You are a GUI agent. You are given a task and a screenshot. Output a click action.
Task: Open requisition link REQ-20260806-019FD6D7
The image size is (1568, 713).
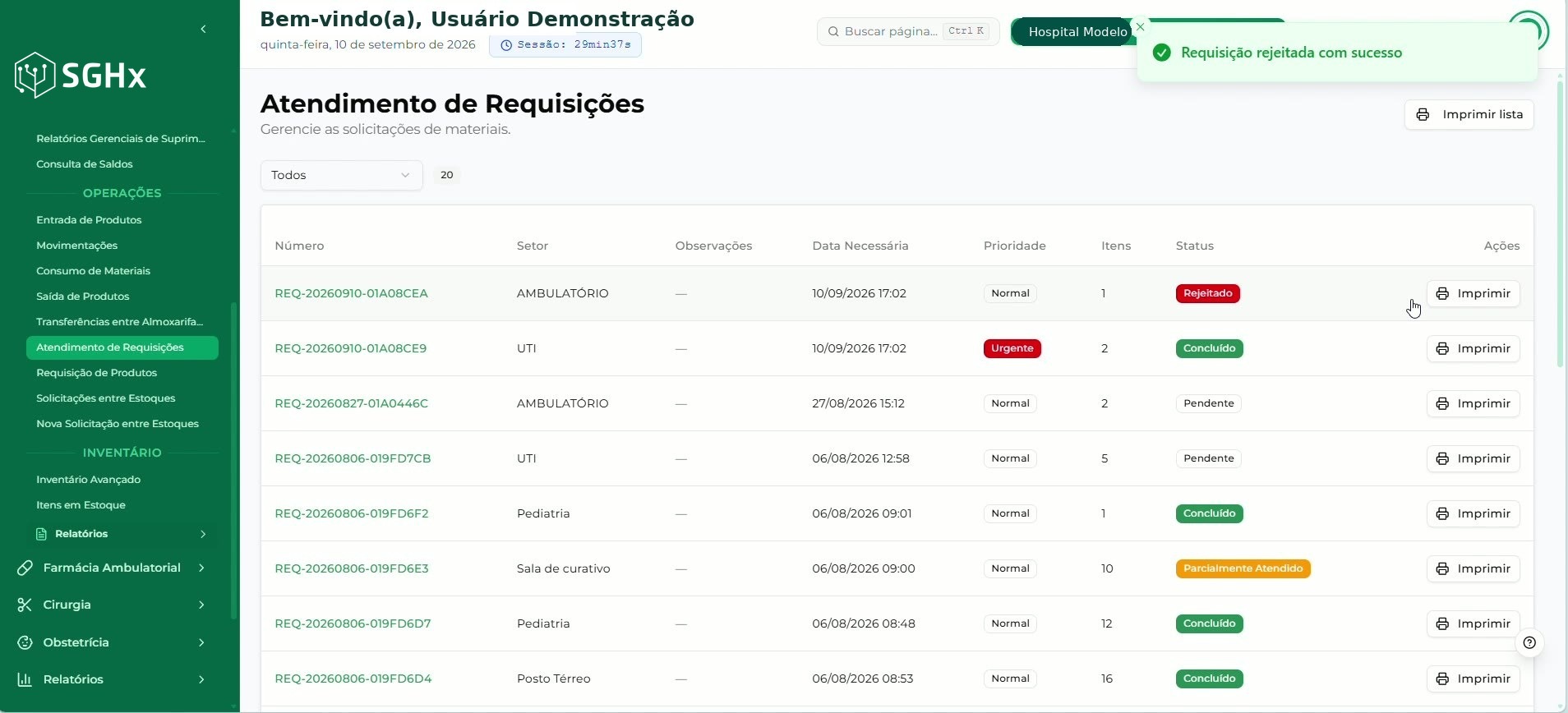click(353, 623)
